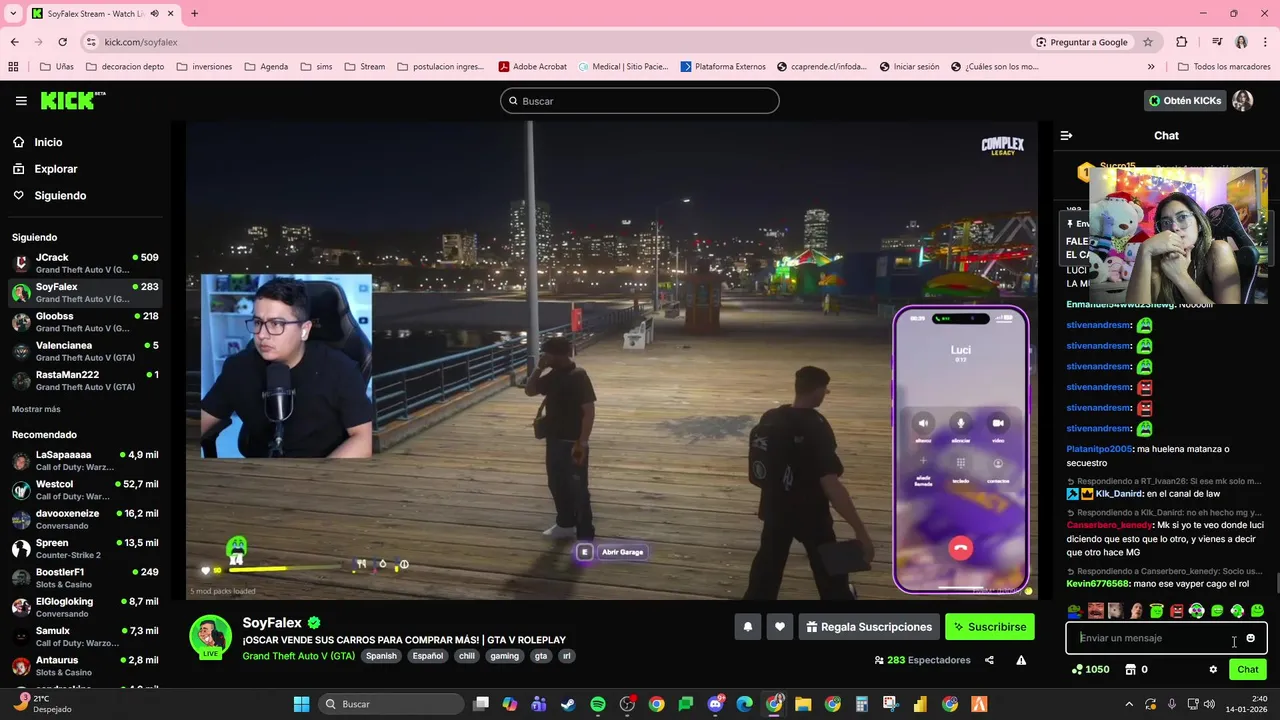Open Plataforma Externos bookmark
Screen dimensions: 1280x720
click(723, 67)
